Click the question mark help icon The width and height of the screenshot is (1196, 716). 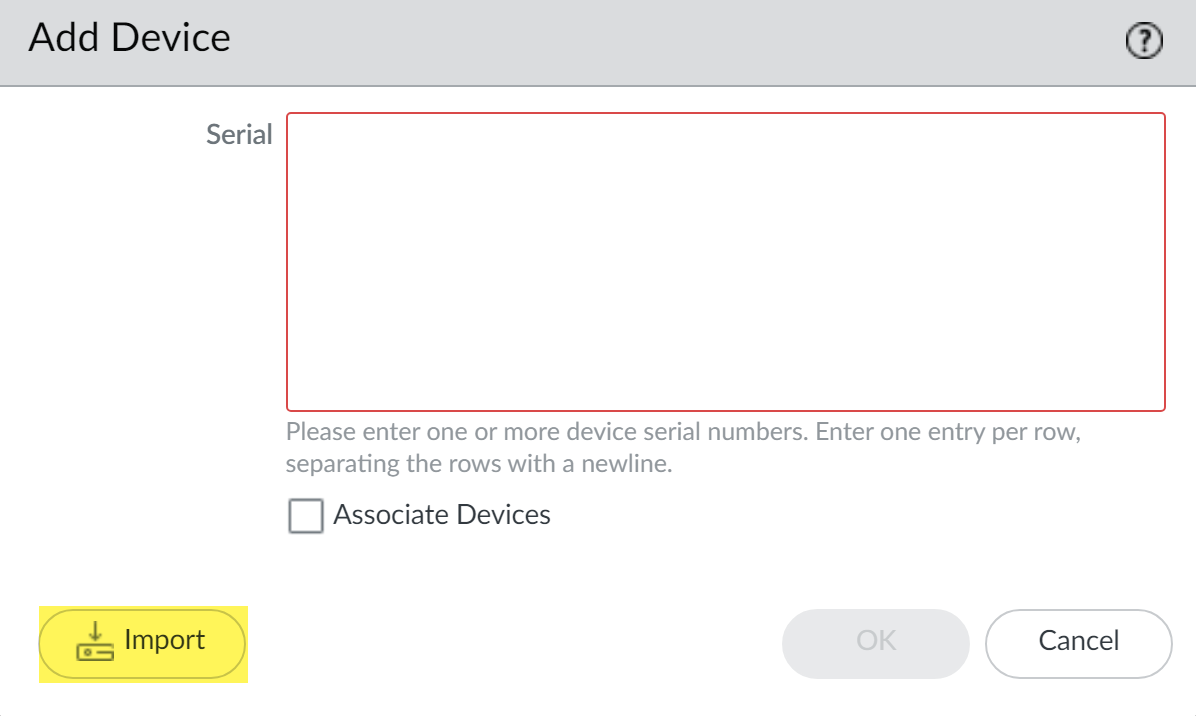point(1144,41)
